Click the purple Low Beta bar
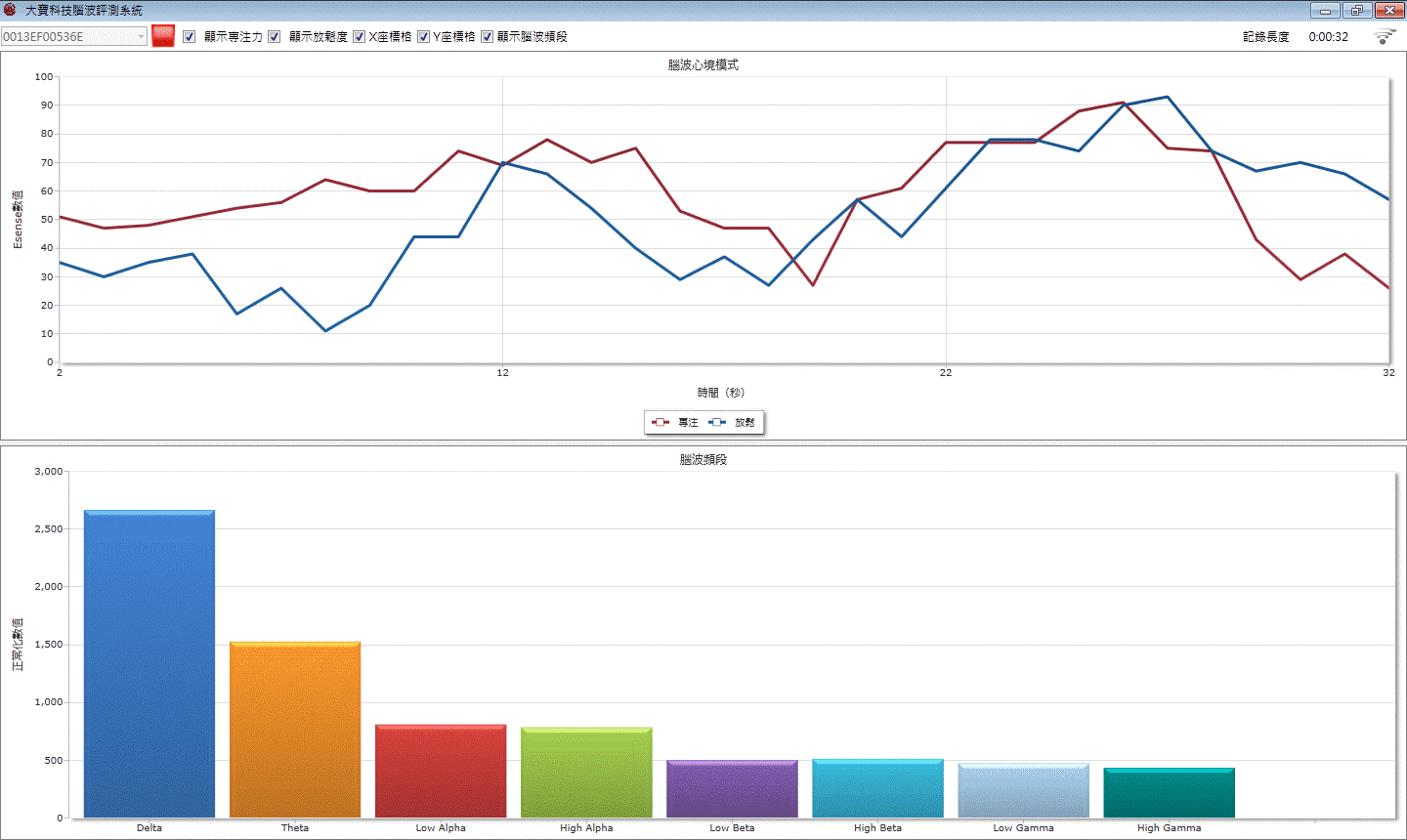Image resolution: width=1407 pixels, height=840 pixels. 732,789
